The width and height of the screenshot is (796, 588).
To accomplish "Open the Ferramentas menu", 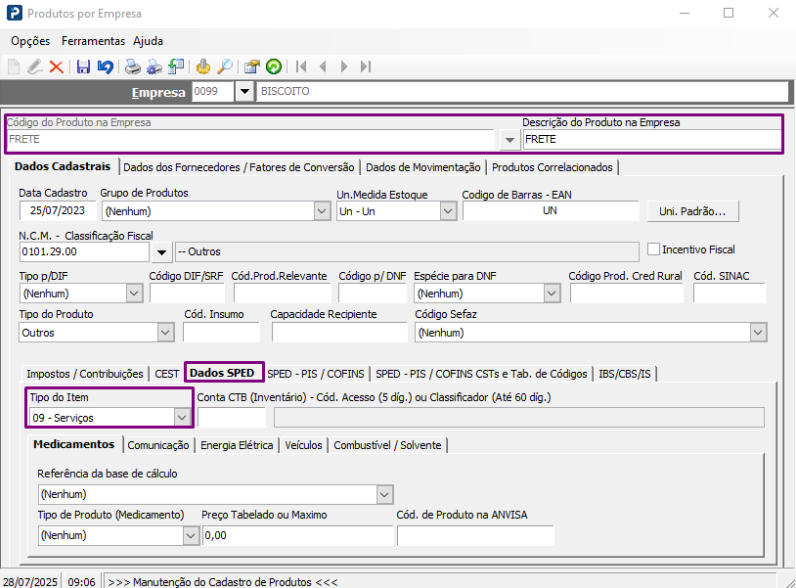I will (93, 41).
